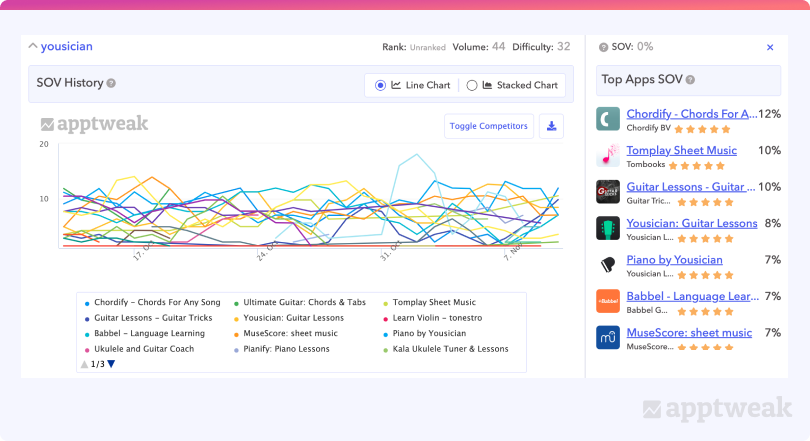Click the Piano by Yousician app icon

pos(608,265)
